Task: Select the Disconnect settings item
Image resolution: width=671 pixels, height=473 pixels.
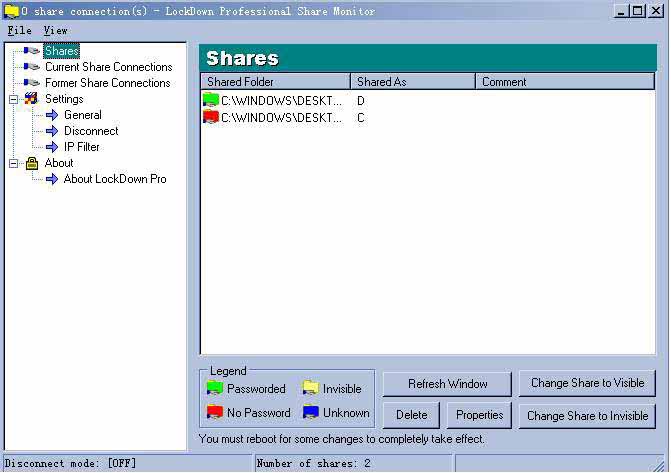Action: pos(91,131)
